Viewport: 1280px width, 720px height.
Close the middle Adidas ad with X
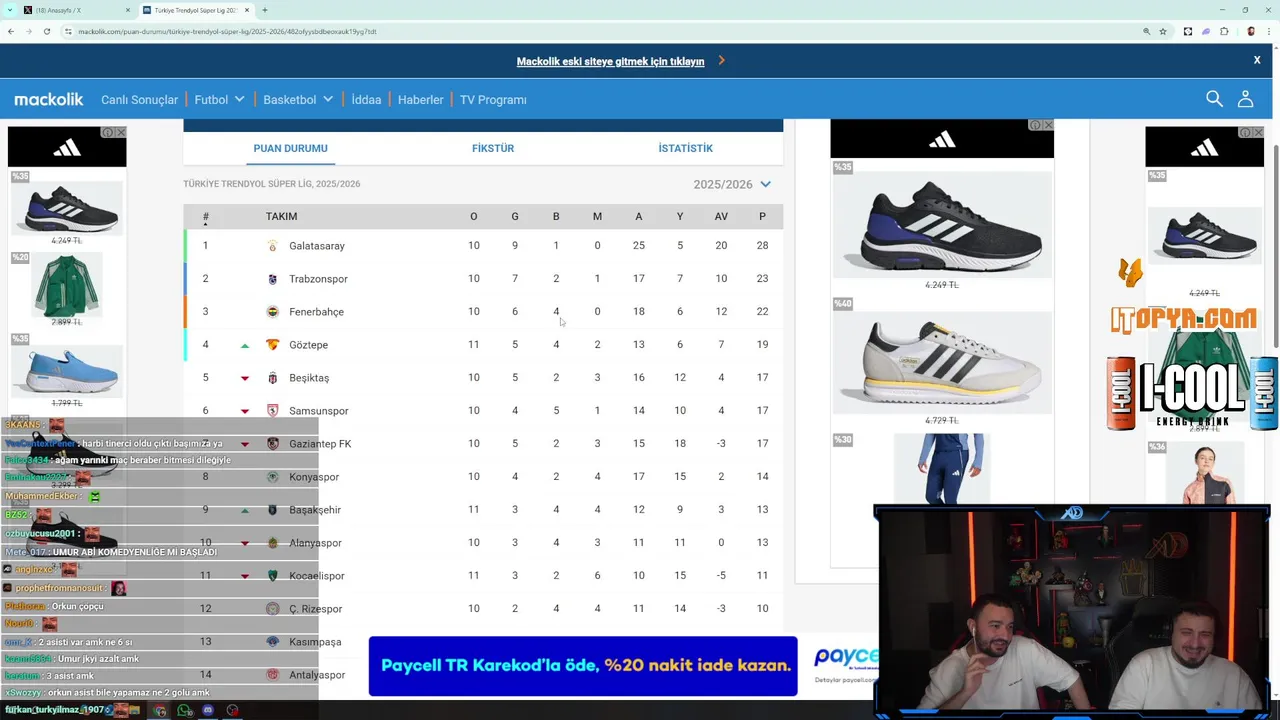pyautogui.click(x=1047, y=125)
